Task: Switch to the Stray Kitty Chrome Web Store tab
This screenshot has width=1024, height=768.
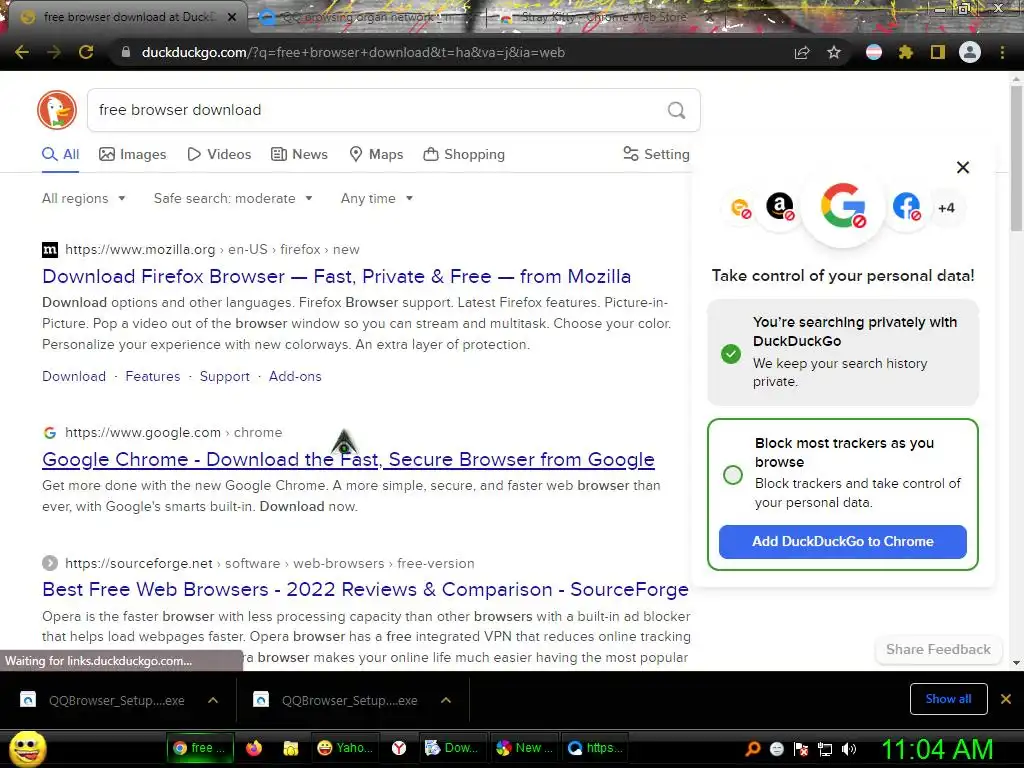Action: 604,17
